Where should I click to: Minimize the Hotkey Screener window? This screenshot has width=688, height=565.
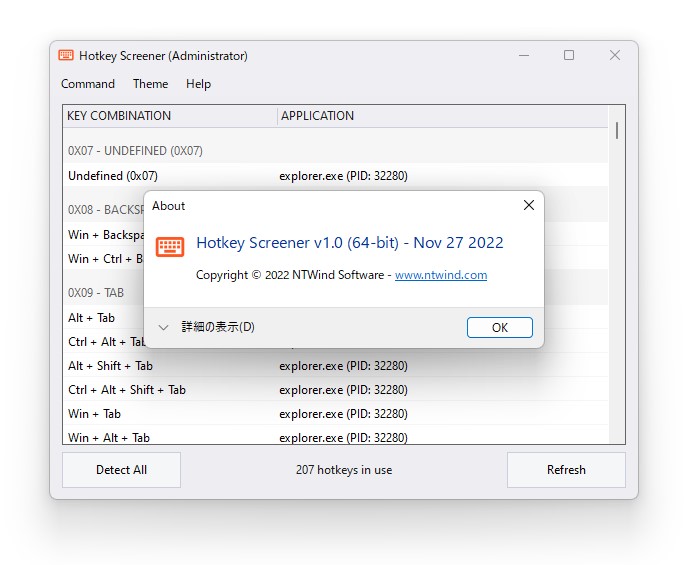[x=524, y=55]
